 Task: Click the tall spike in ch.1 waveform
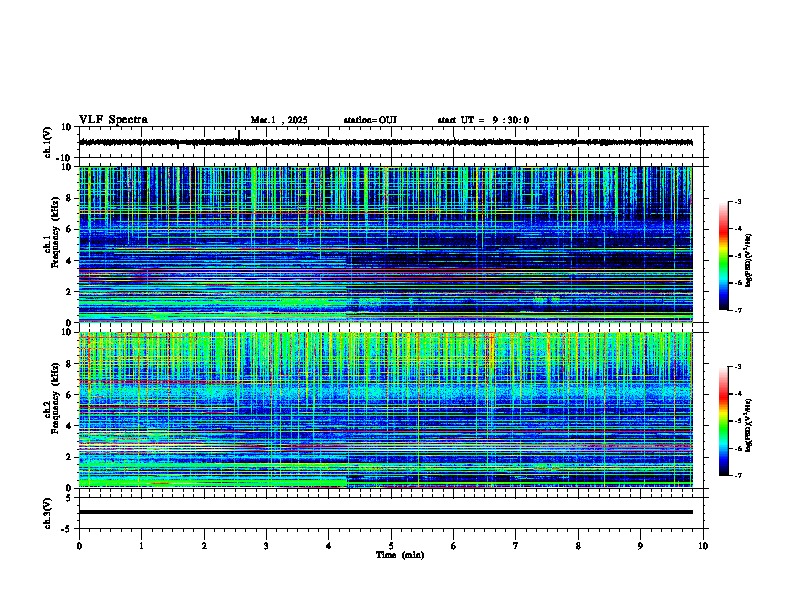(239, 135)
